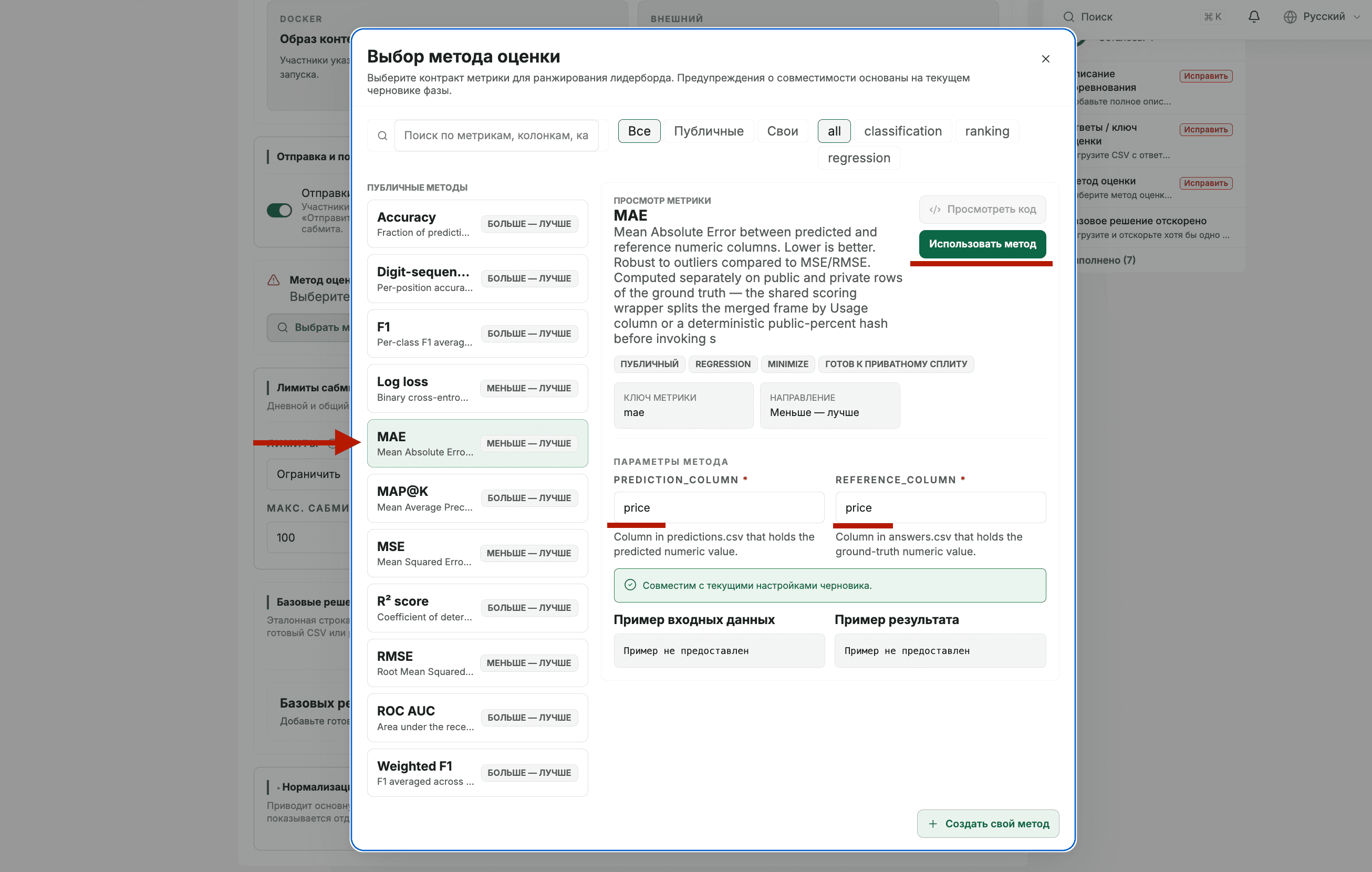Screen dimensions: 1372x872
Task: Select the Свои filter tab
Action: [x=782, y=131]
